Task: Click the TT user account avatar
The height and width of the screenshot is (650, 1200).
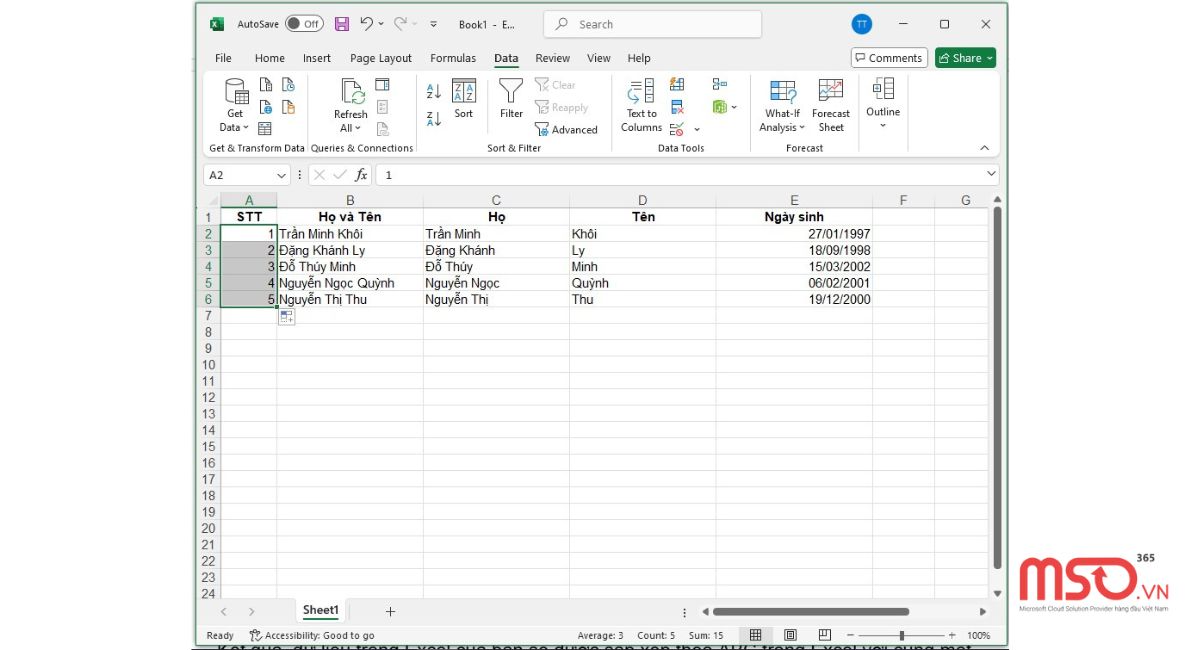Action: pos(861,24)
